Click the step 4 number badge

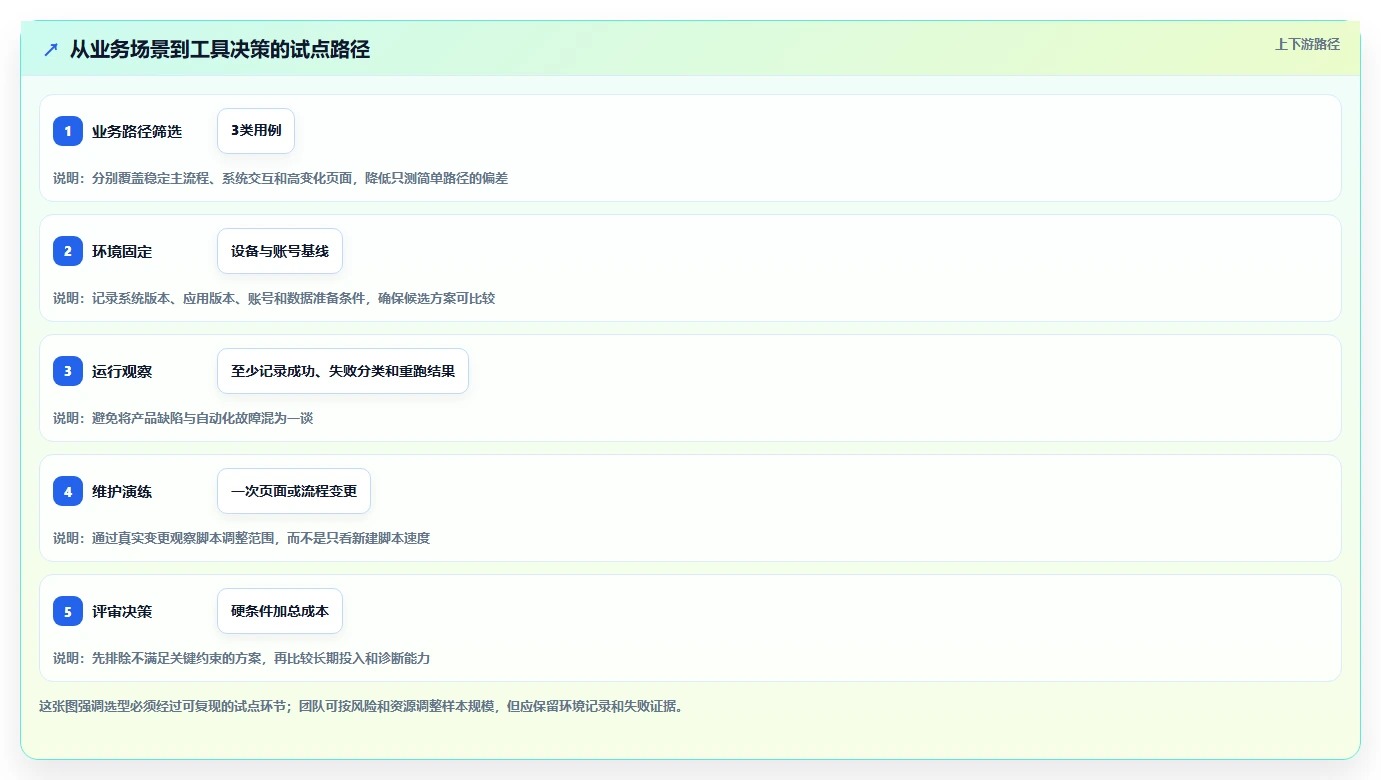coord(68,491)
